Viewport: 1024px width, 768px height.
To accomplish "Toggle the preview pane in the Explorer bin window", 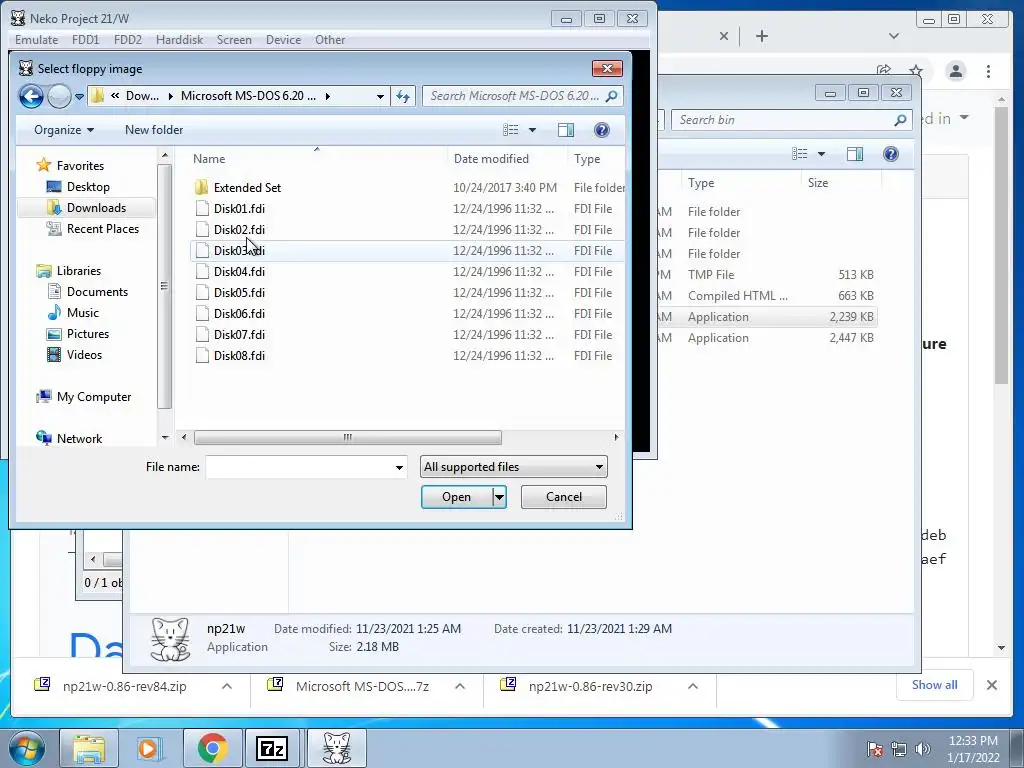I will [x=855, y=154].
